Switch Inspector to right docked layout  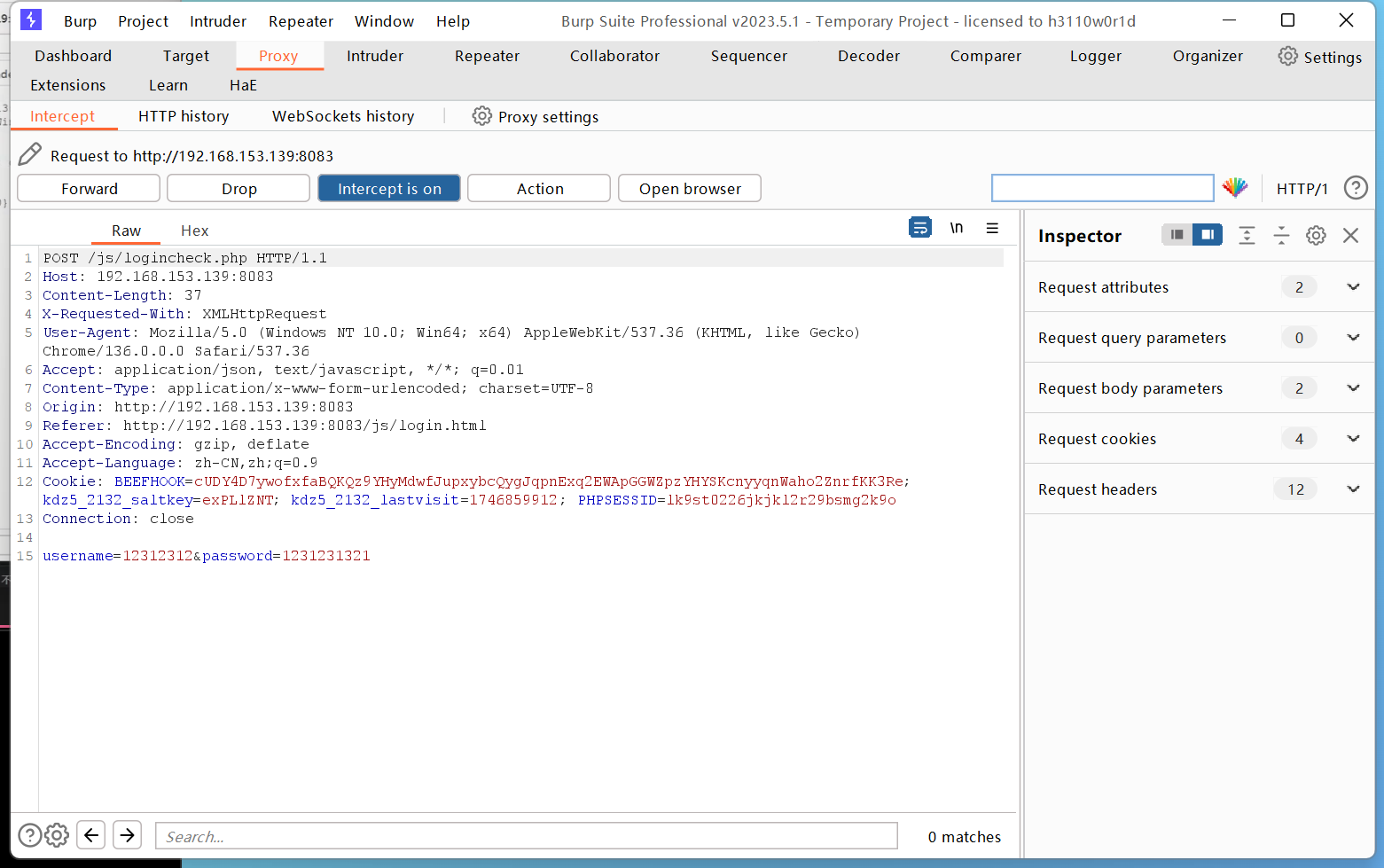(1208, 235)
